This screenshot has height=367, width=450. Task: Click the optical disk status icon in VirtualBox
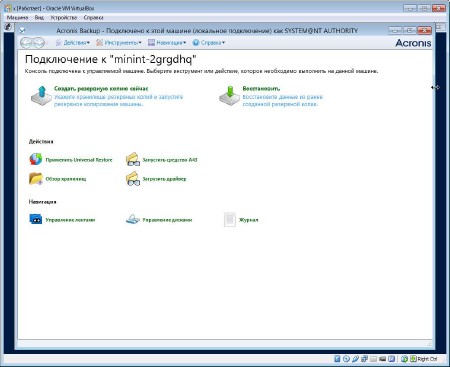[x=346, y=359]
